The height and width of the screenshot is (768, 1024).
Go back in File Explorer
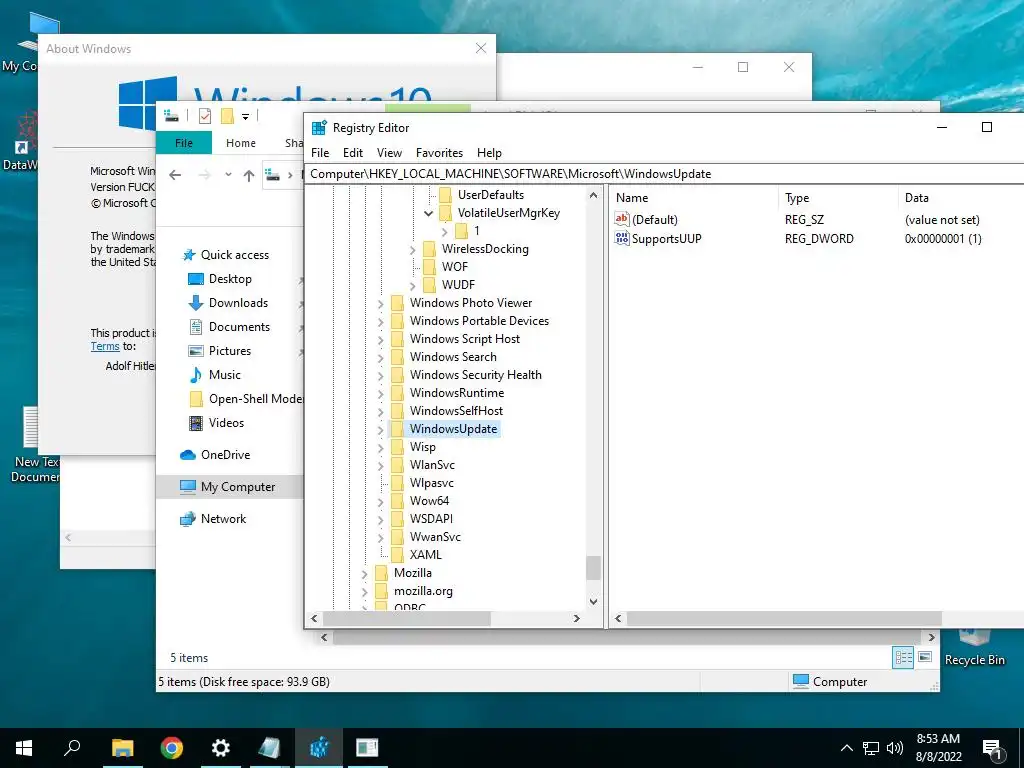[x=175, y=175]
